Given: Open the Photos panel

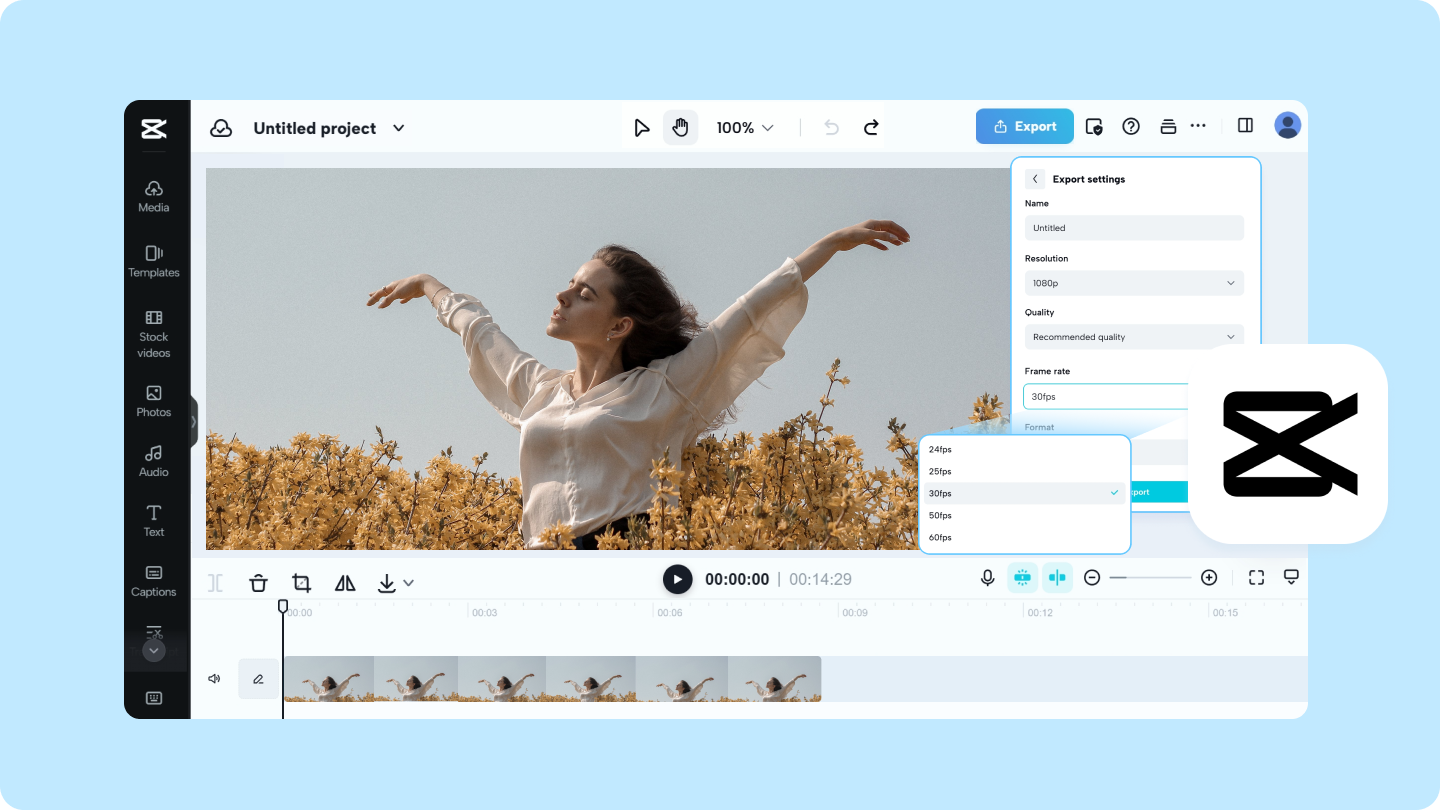Looking at the screenshot, I should 154,401.
